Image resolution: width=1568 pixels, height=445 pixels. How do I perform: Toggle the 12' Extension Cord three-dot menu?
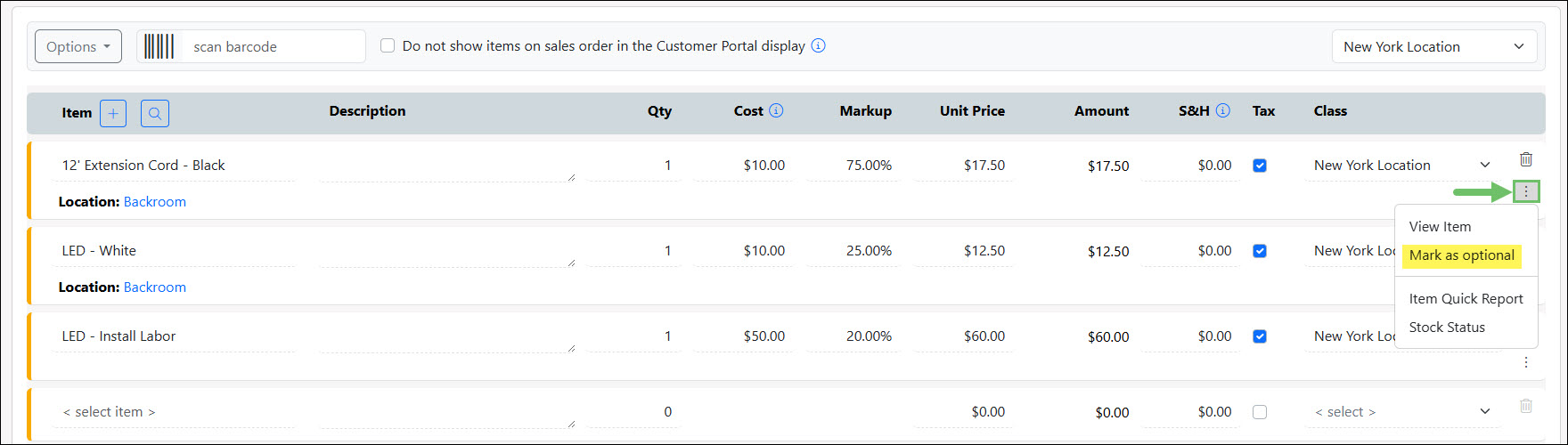pos(1526,191)
